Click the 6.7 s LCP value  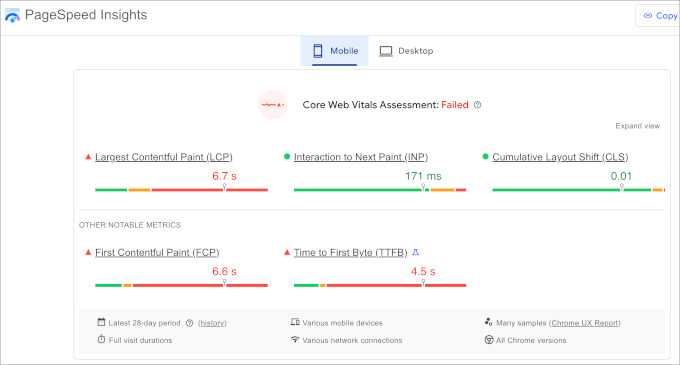click(224, 176)
